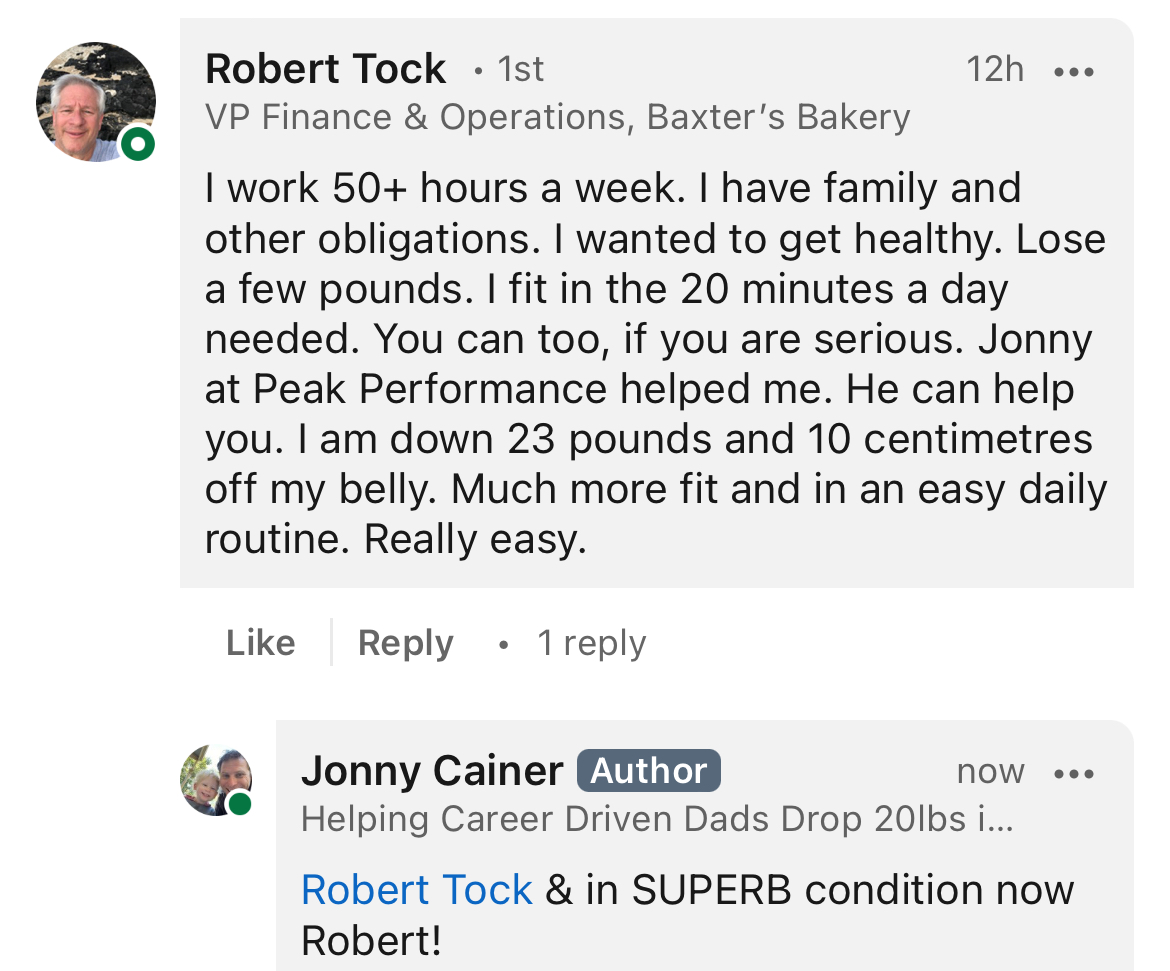Click the truncated 'Helping Career Driven Dads' headline
1170x971 pixels.
[657, 820]
